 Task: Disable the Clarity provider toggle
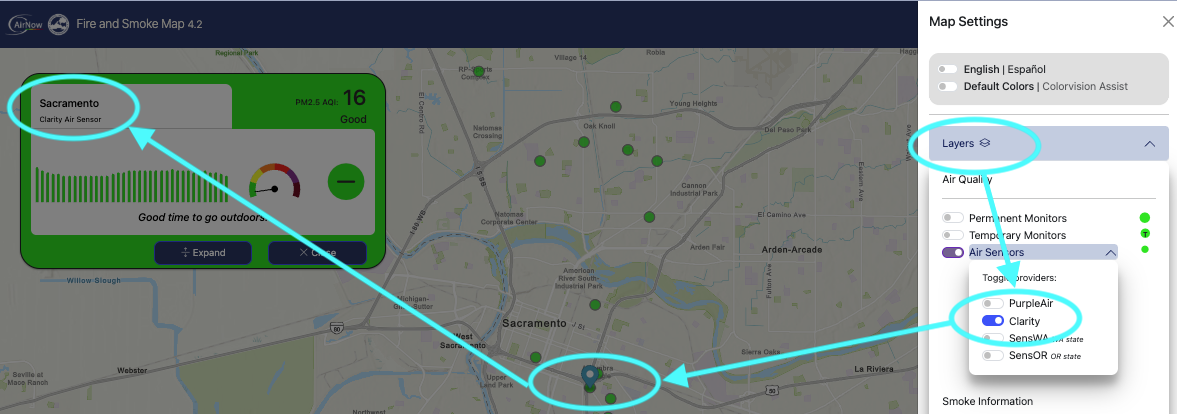[993, 321]
